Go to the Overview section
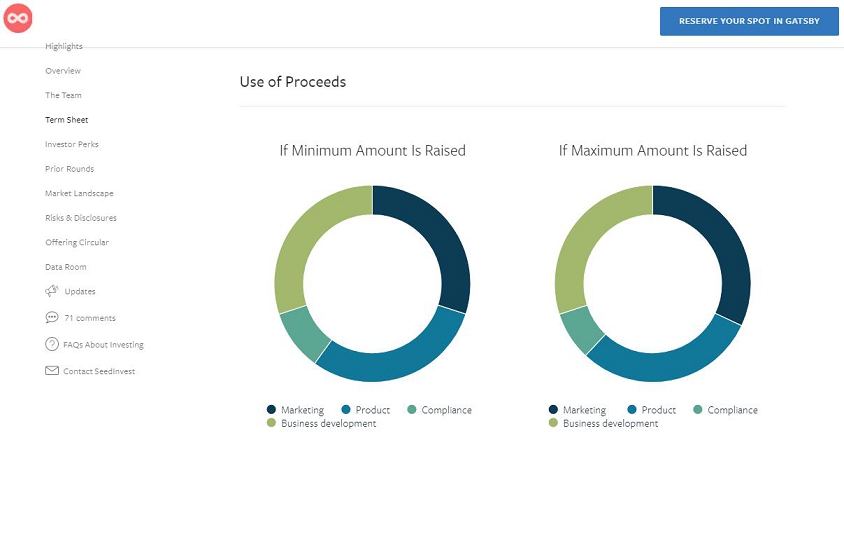The image size is (844, 536). pyautogui.click(x=63, y=71)
